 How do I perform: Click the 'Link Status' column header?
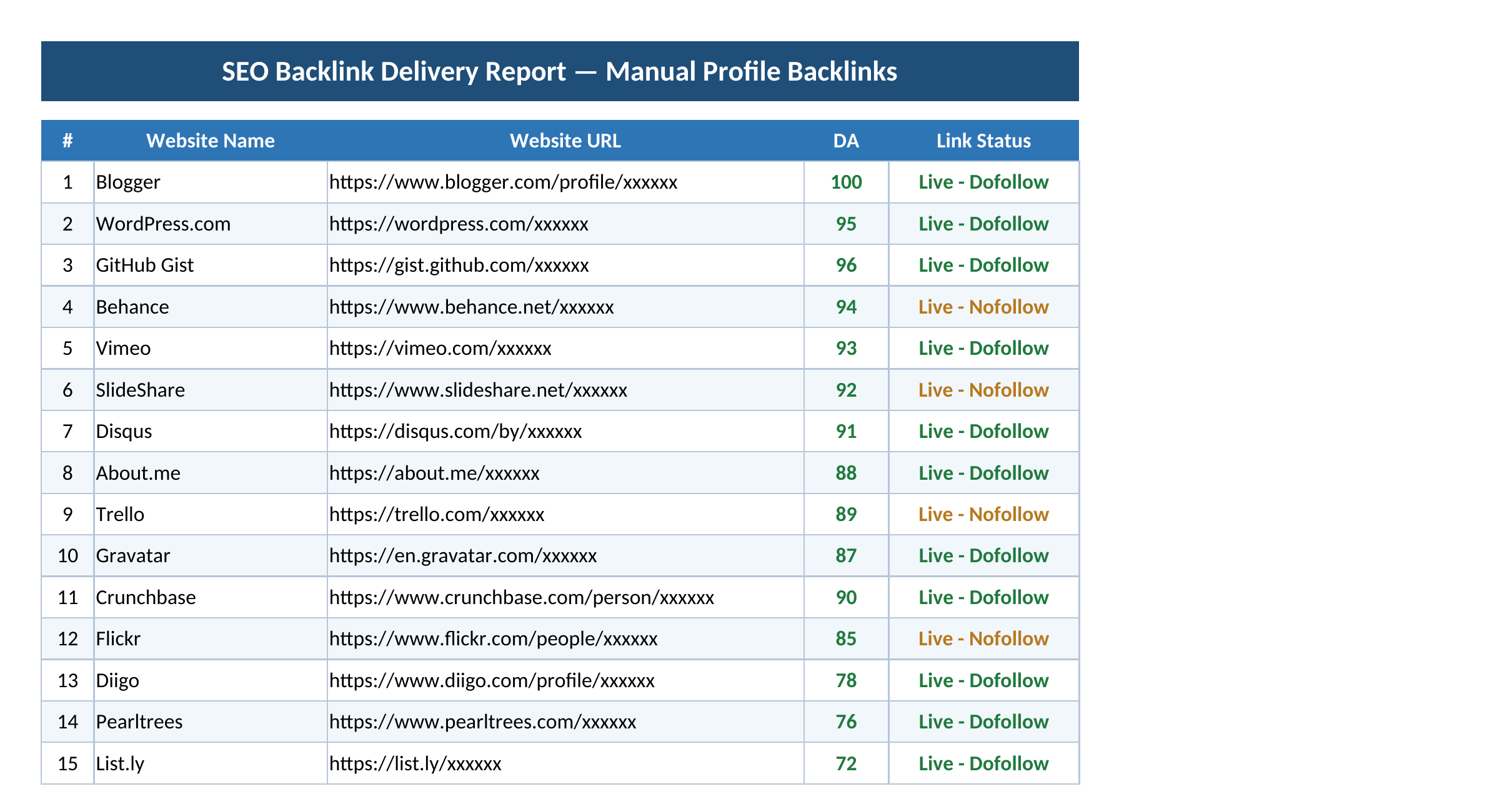983,141
